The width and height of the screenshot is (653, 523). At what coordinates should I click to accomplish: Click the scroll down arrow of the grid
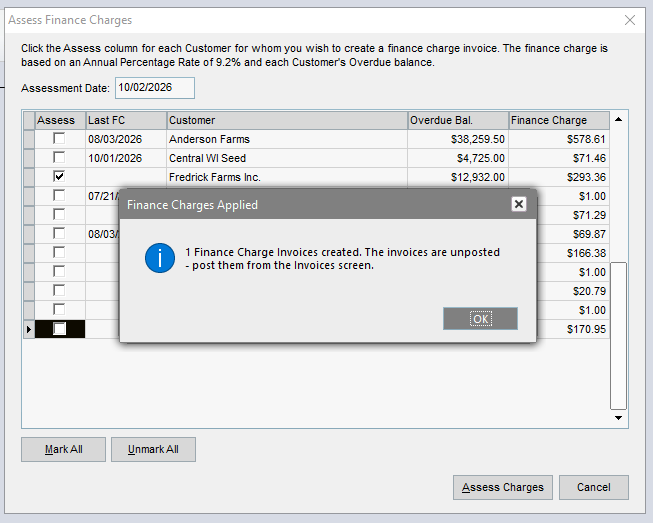tap(618, 418)
